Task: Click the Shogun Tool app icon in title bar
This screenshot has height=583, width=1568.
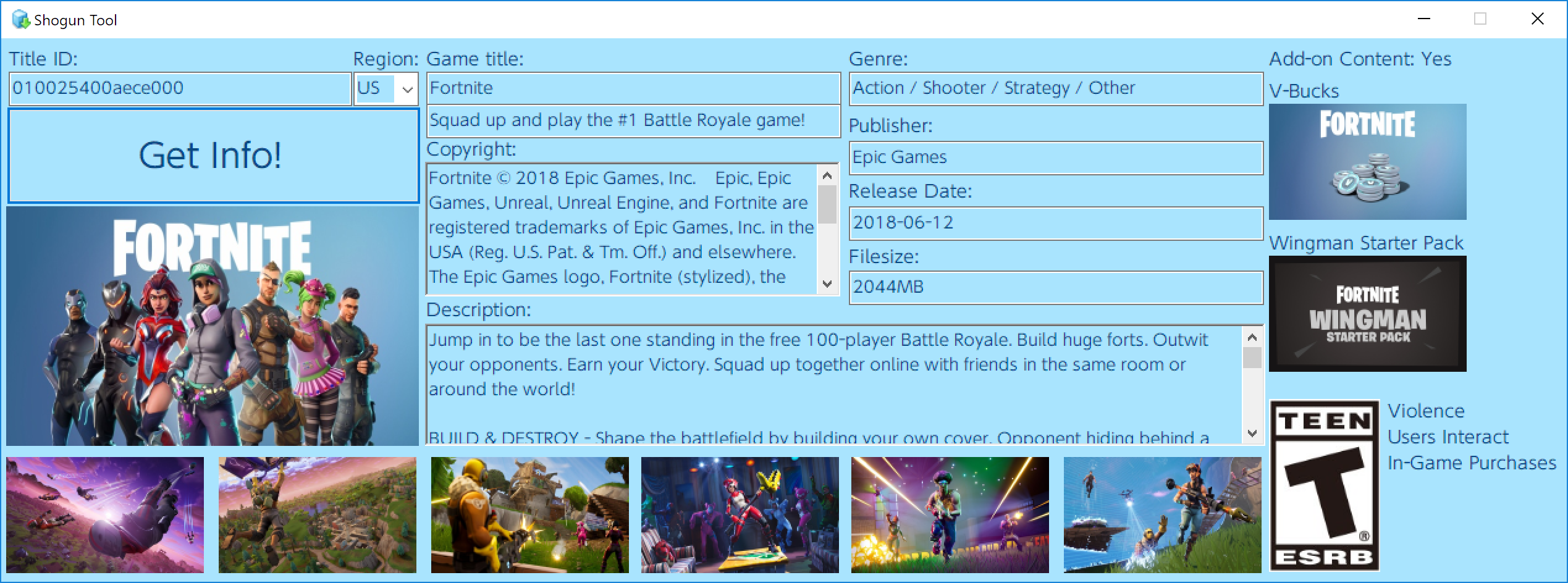Action: coord(21,20)
